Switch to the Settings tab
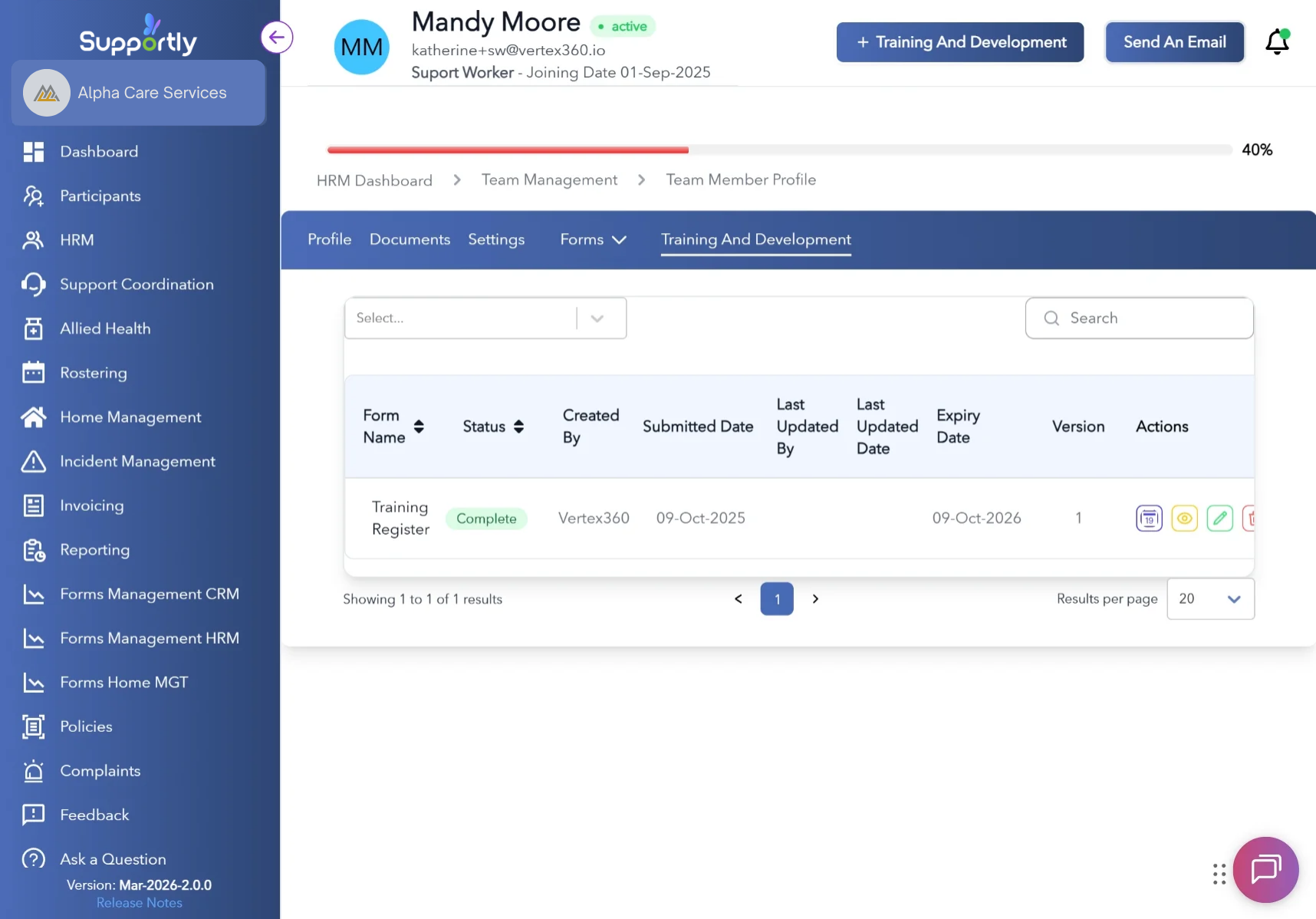The height and width of the screenshot is (919, 1316). click(497, 239)
